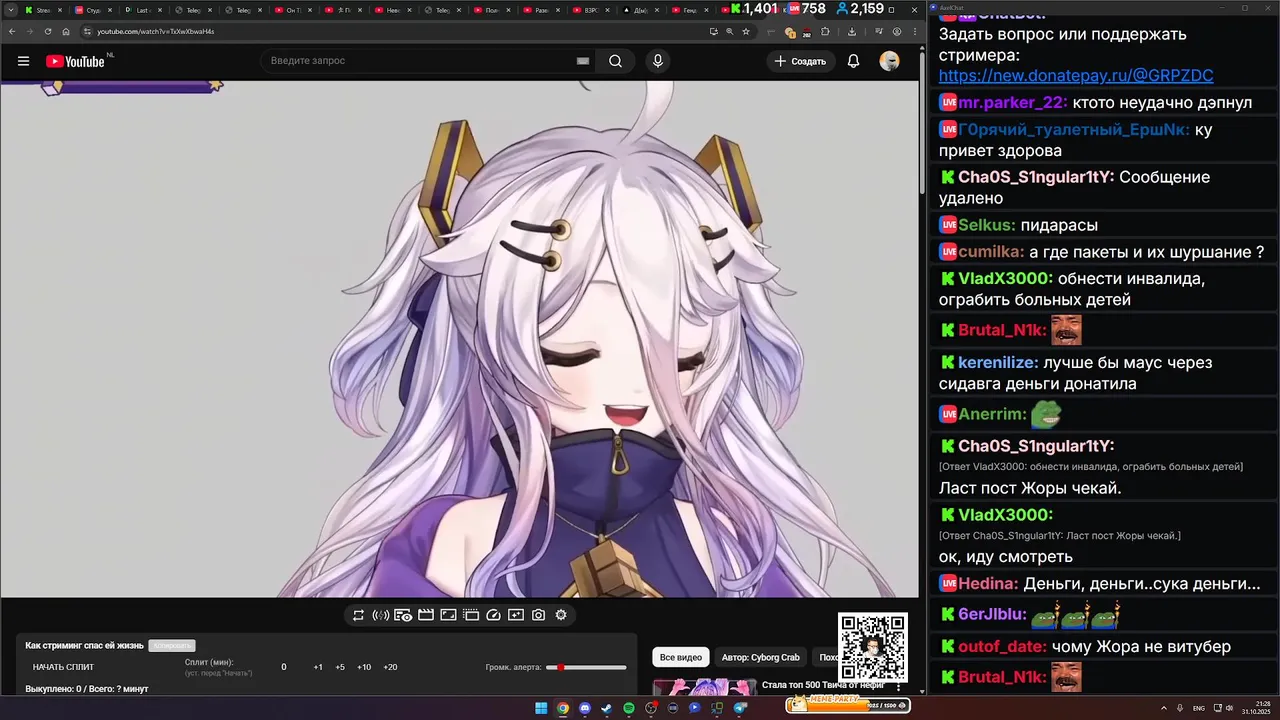Adjust the Громк. алерта volume slider
This screenshot has width=1280, height=720.
click(586, 667)
